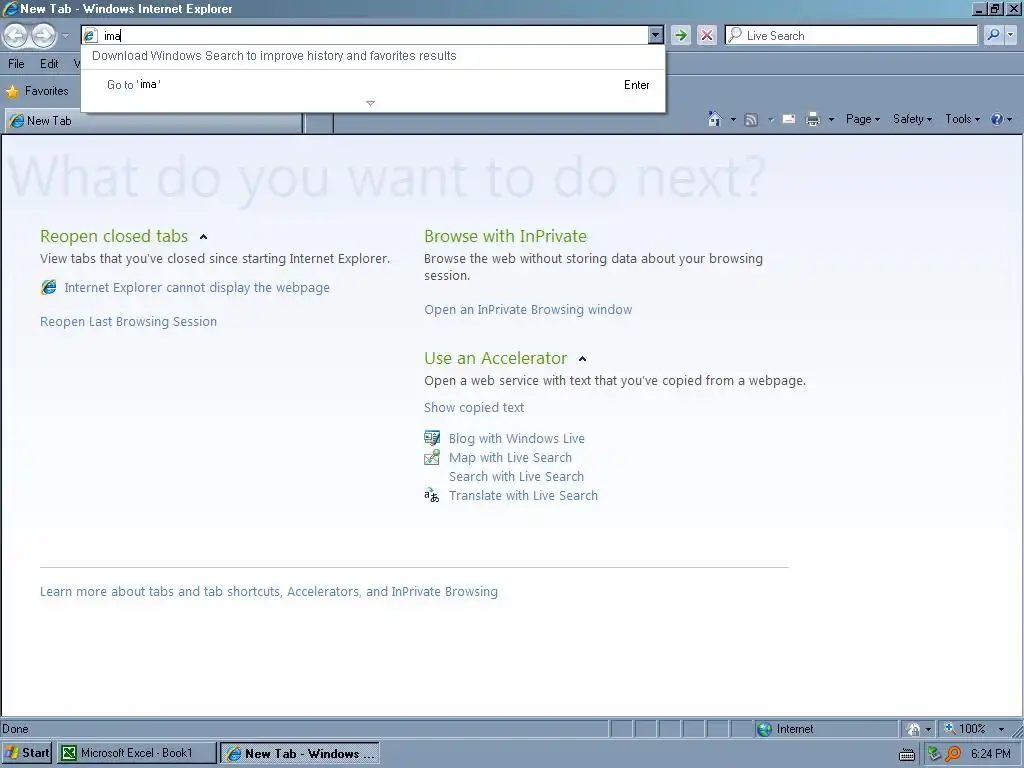The height and width of the screenshot is (768, 1024).
Task: Click the Translate accelerator icon
Action: pos(432,495)
